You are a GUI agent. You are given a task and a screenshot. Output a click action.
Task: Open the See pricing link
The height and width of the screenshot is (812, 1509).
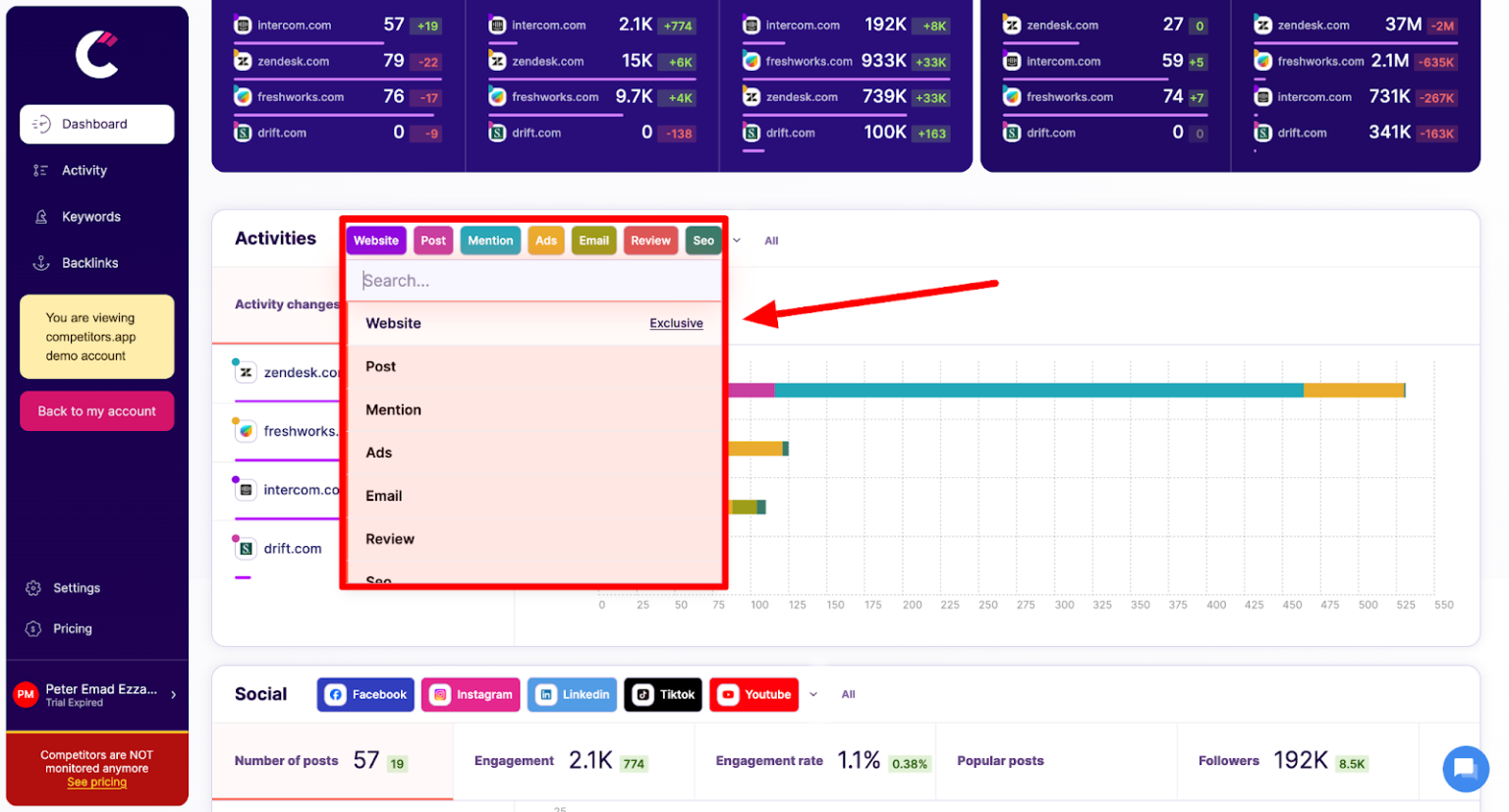pyautogui.click(x=96, y=783)
